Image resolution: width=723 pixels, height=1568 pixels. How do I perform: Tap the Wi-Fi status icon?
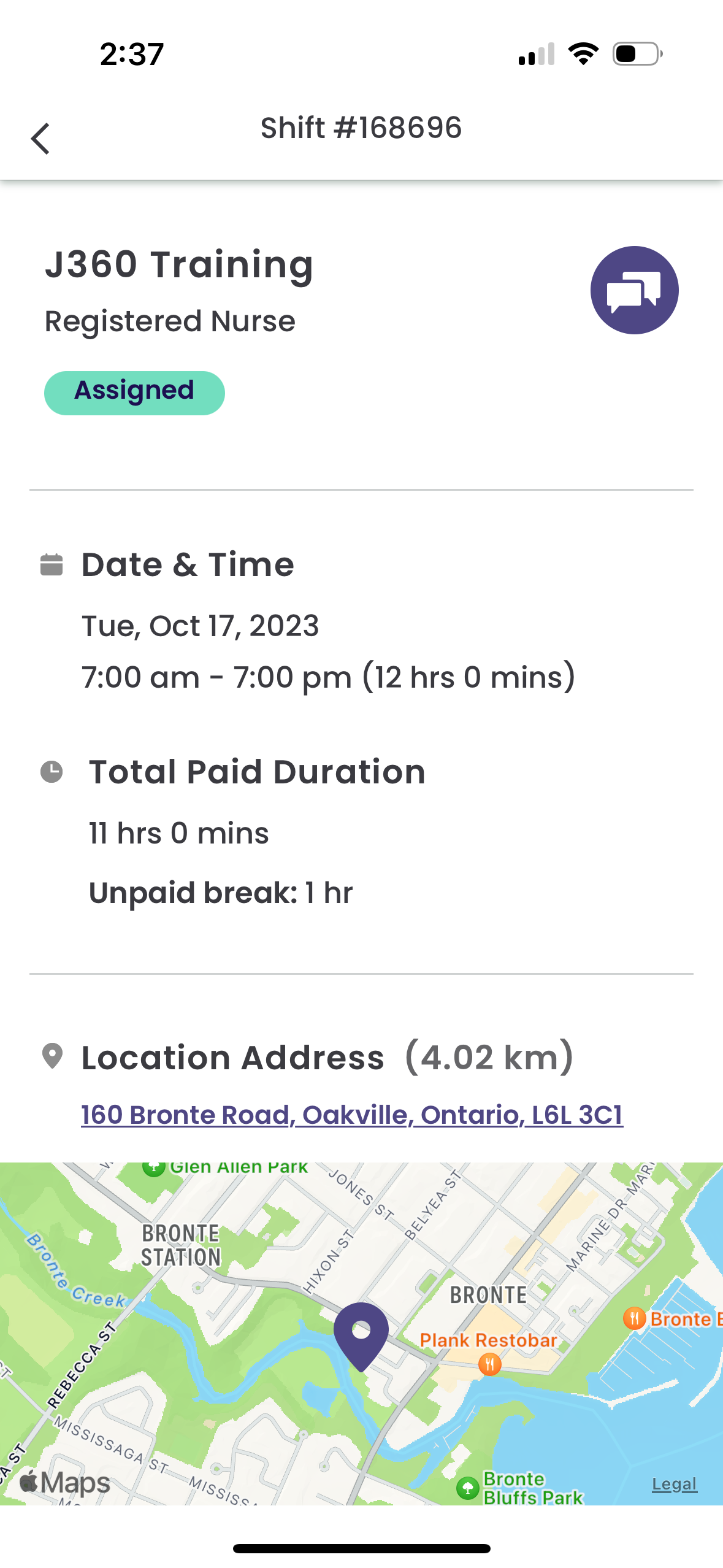(x=583, y=54)
